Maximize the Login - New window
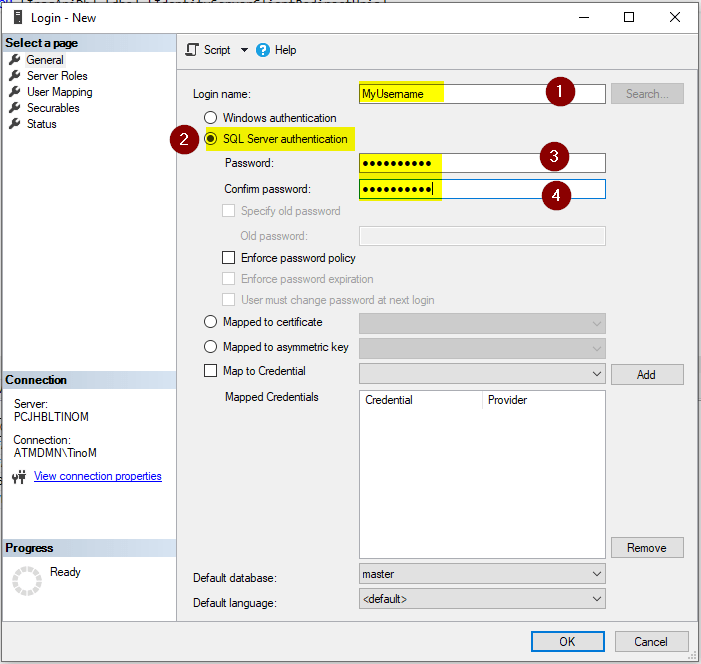The image size is (701, 664). tap(629, 17)
